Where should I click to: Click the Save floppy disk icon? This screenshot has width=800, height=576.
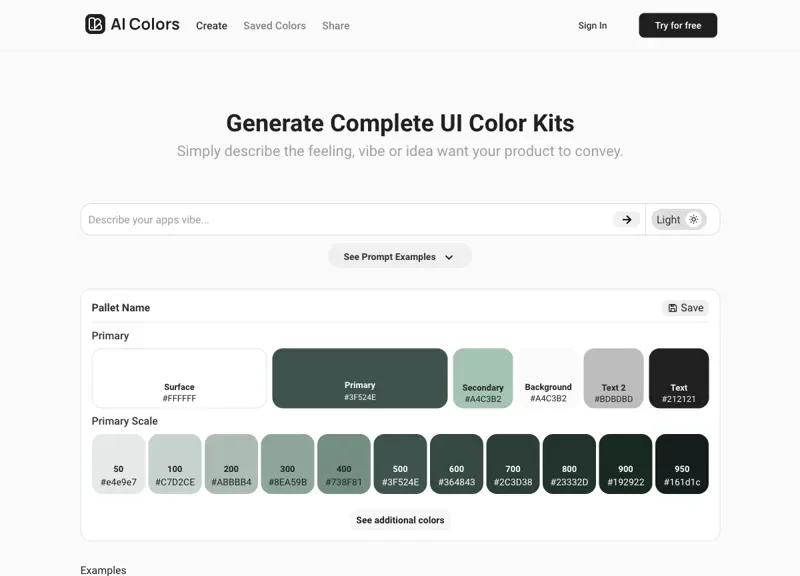pyautogui.click(x=673, y=308)
